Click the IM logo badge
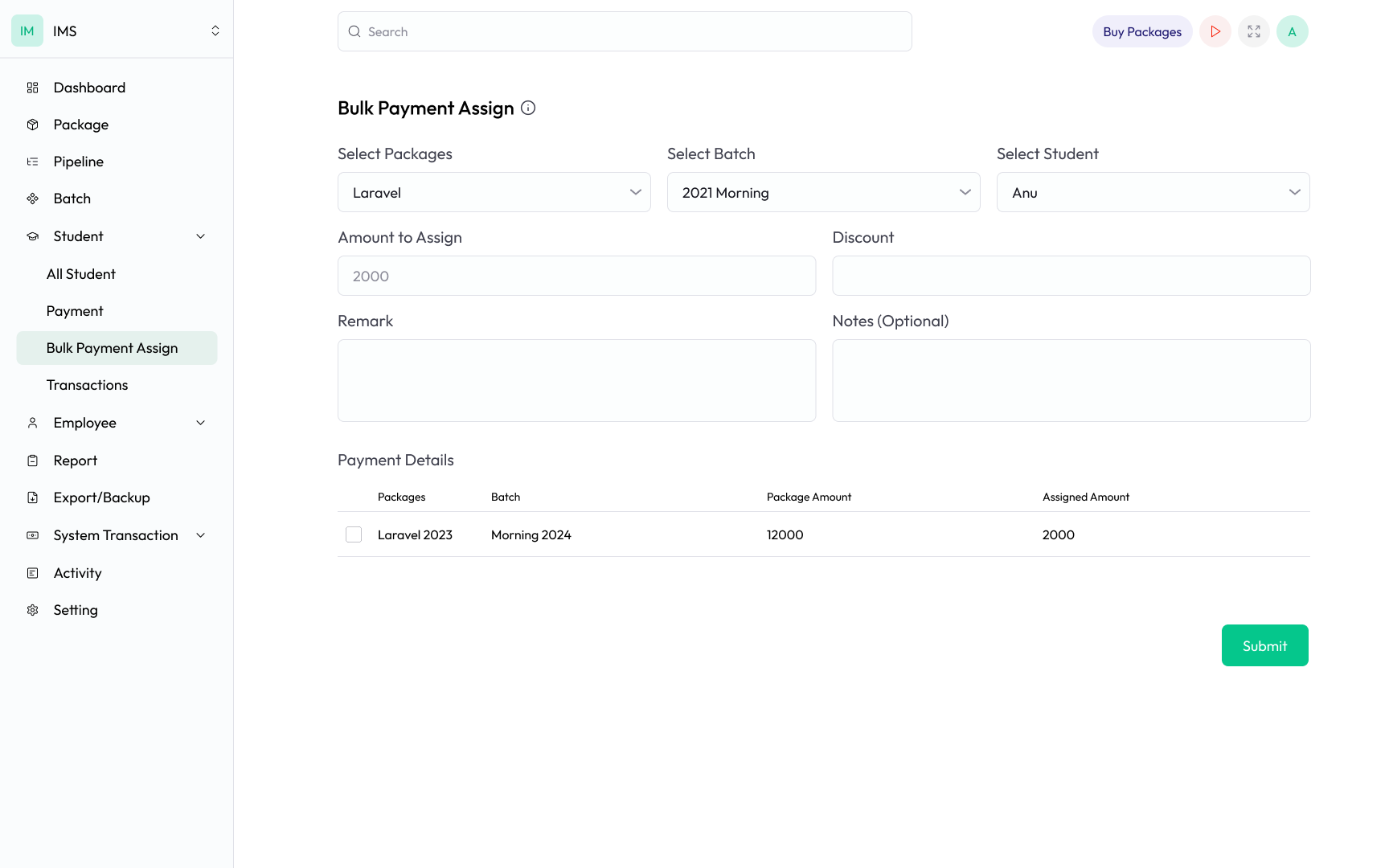1389x868 pixels. (27, 31)
